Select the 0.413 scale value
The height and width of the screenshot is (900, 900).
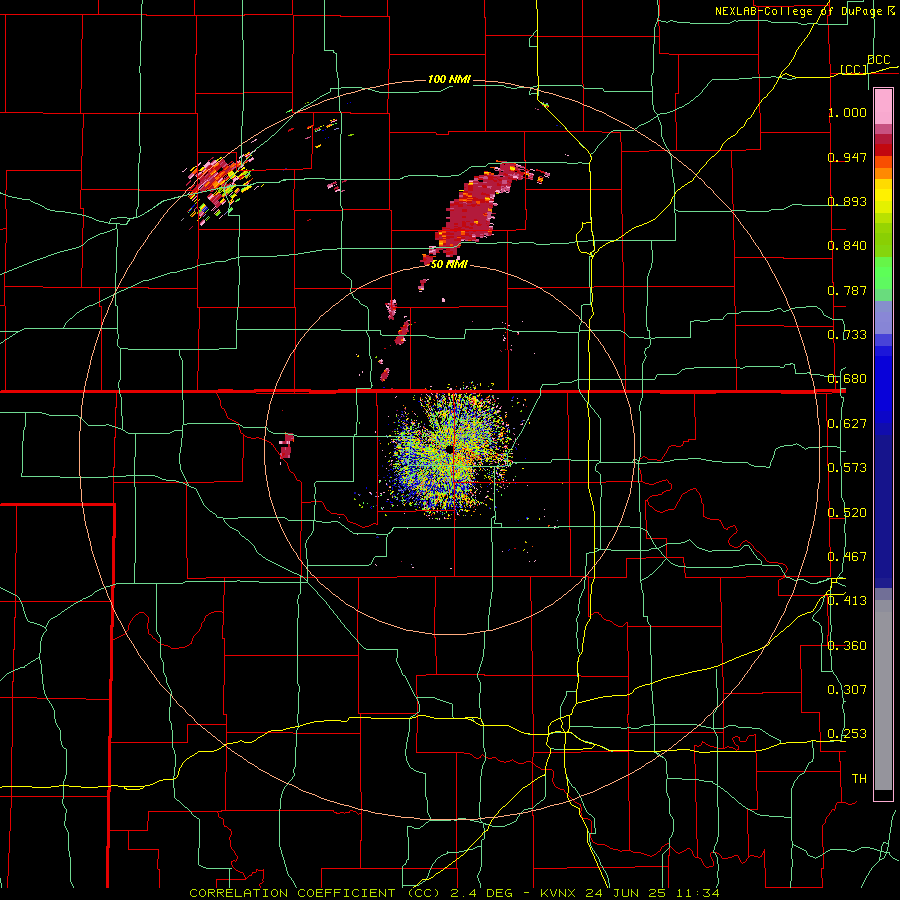[847, 601]
